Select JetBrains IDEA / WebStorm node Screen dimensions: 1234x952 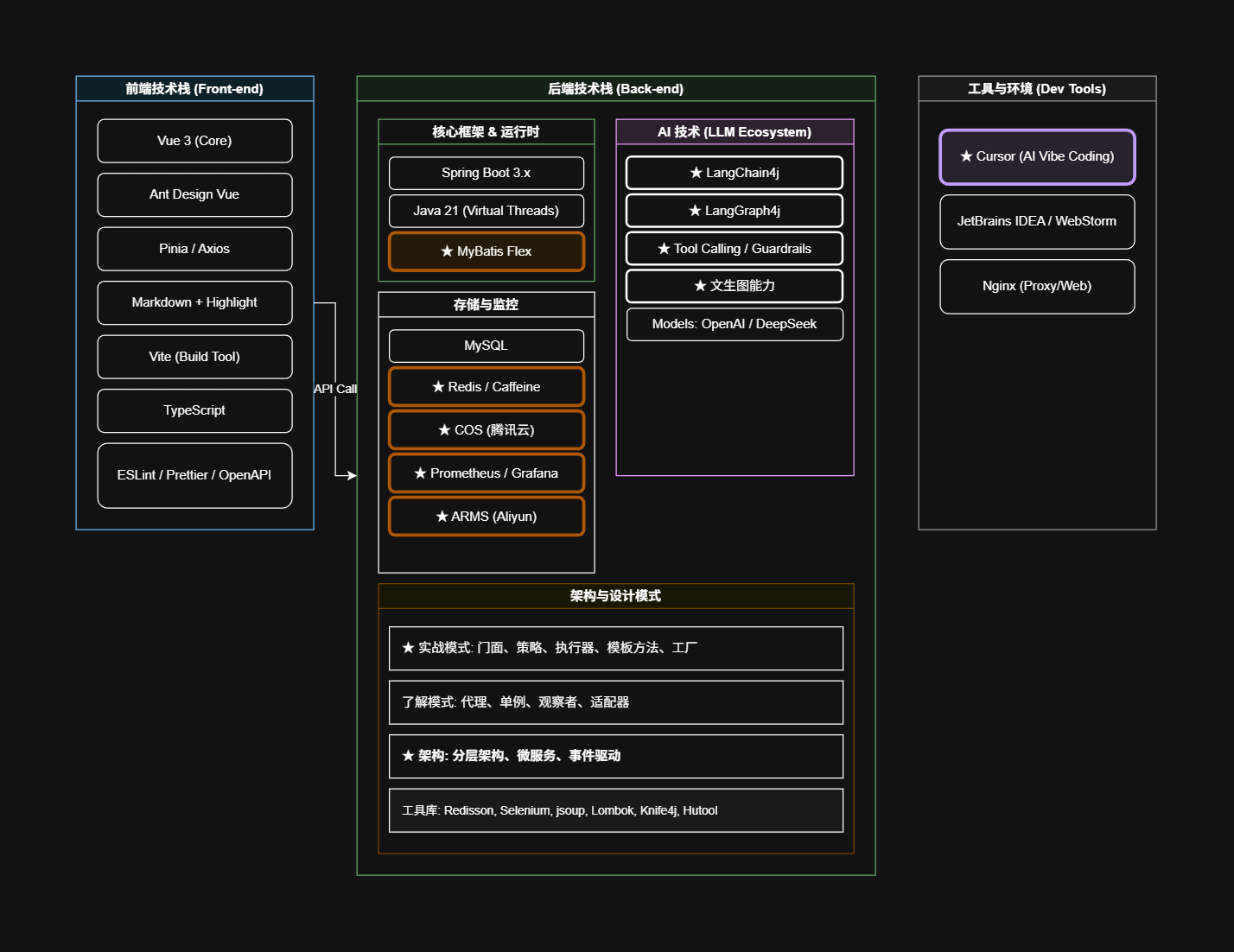coord(1037,222)
